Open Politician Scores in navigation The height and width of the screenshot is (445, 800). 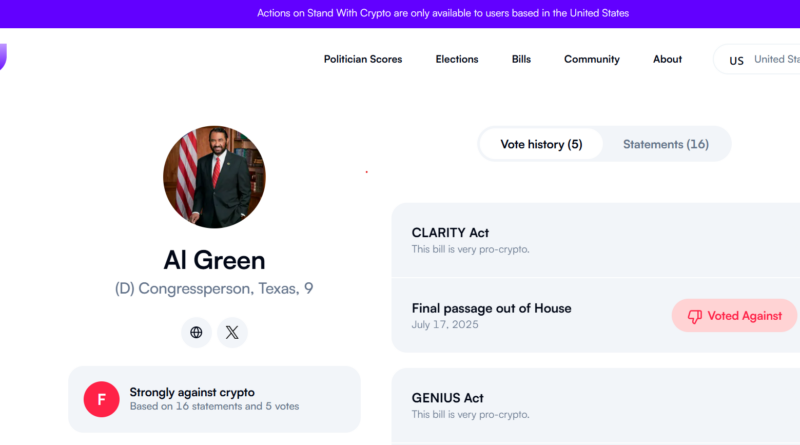point(363,59)
